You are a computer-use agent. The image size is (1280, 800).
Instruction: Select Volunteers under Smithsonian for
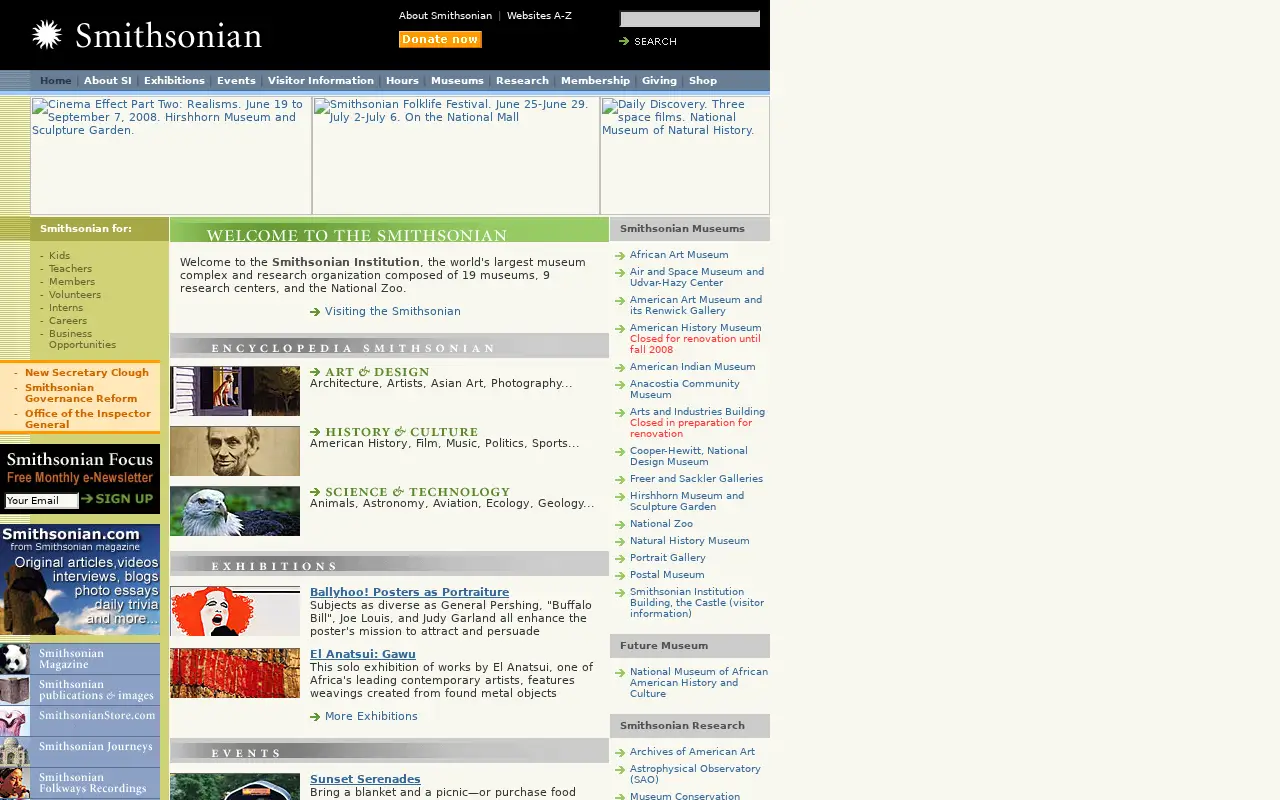[x=75, y=295]
